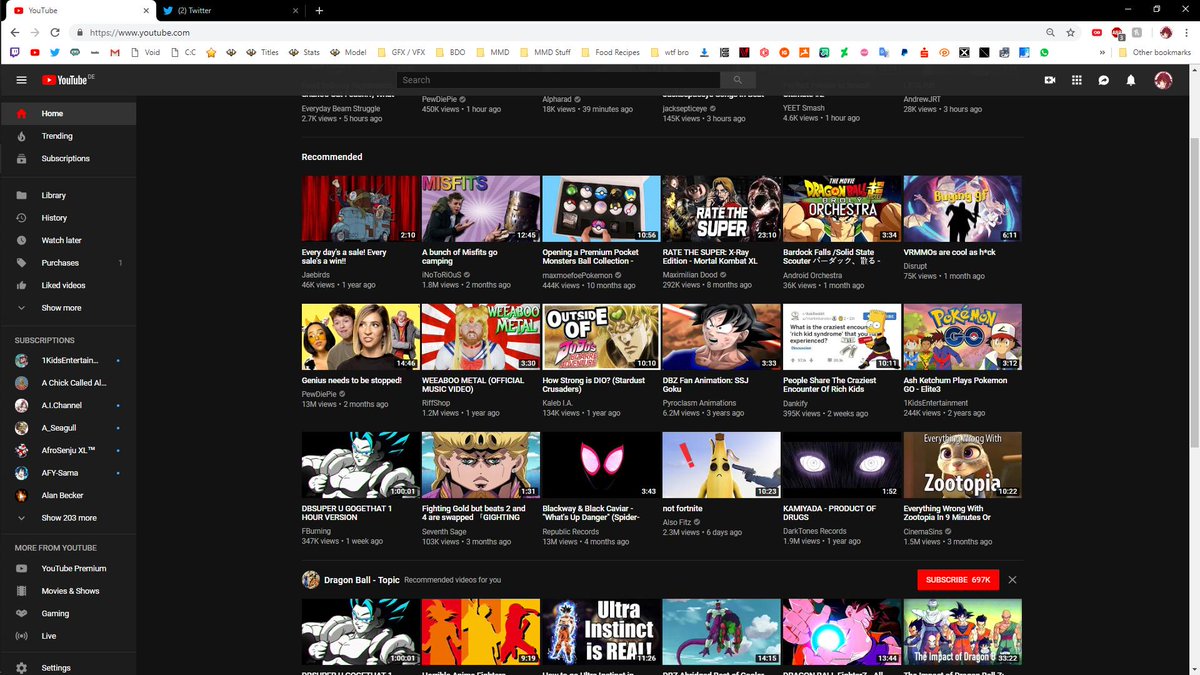Bookmark this page with the star
This screenshot has height=675, width=1200.
tap(1071, 32)
